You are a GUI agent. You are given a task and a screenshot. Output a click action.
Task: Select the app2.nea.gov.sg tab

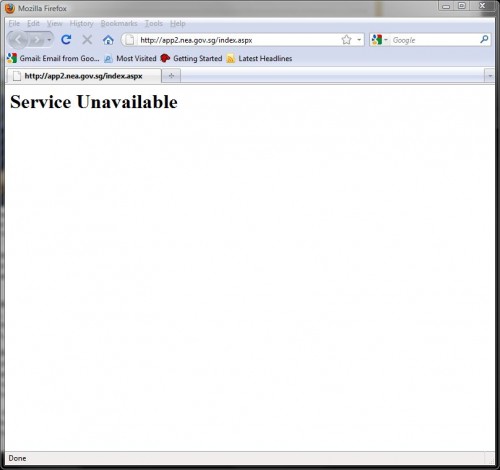tap(84, 76)
